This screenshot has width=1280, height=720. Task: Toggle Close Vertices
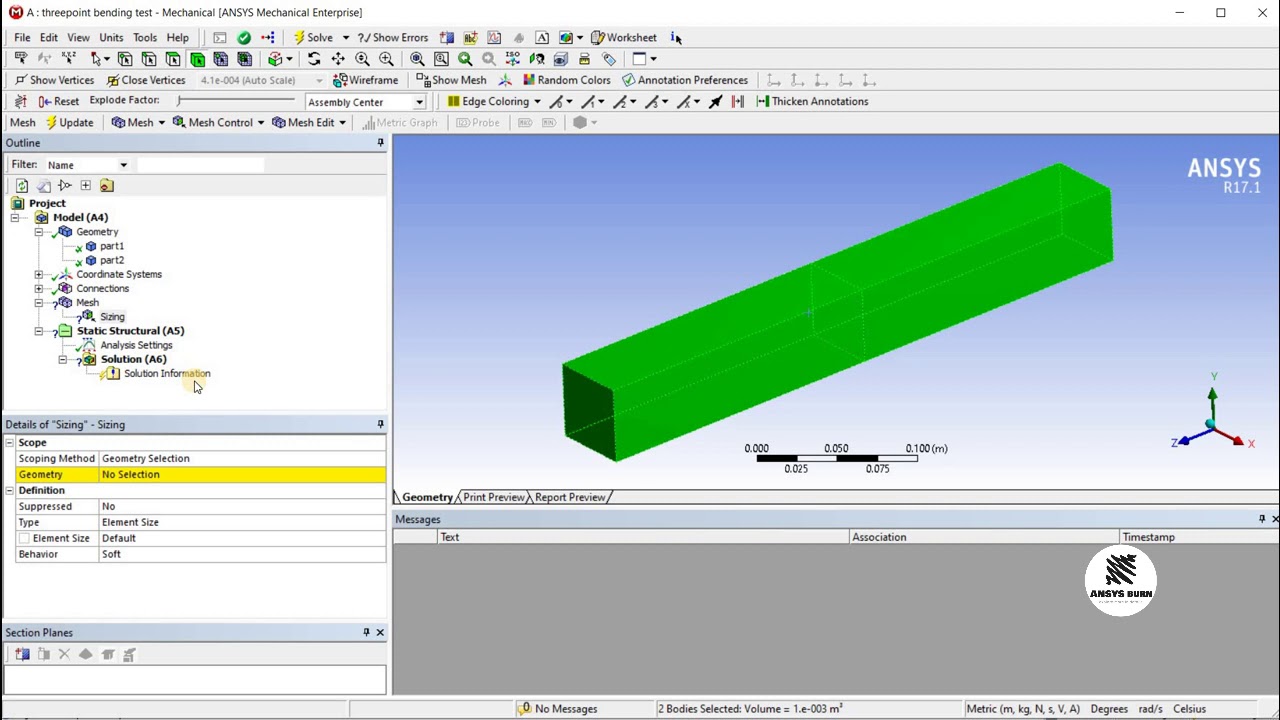145,80
